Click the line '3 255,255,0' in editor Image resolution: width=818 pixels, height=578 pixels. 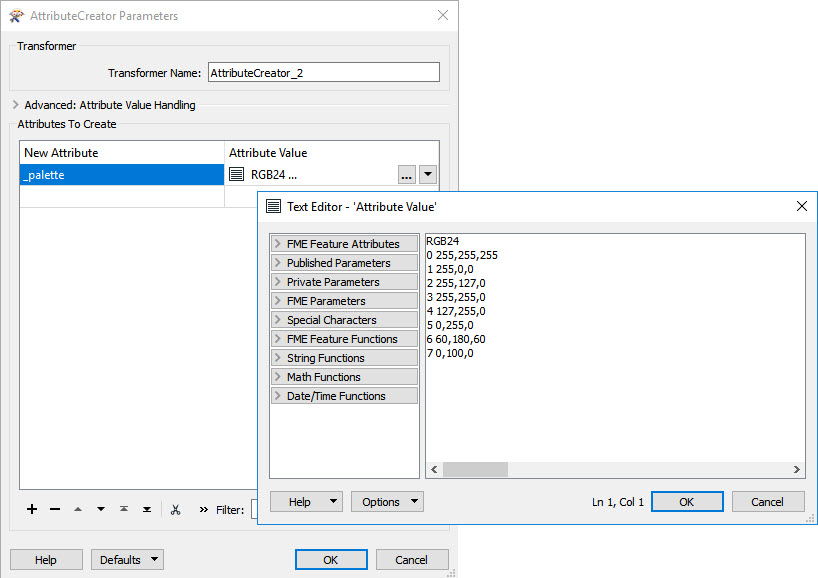(455, 297)
